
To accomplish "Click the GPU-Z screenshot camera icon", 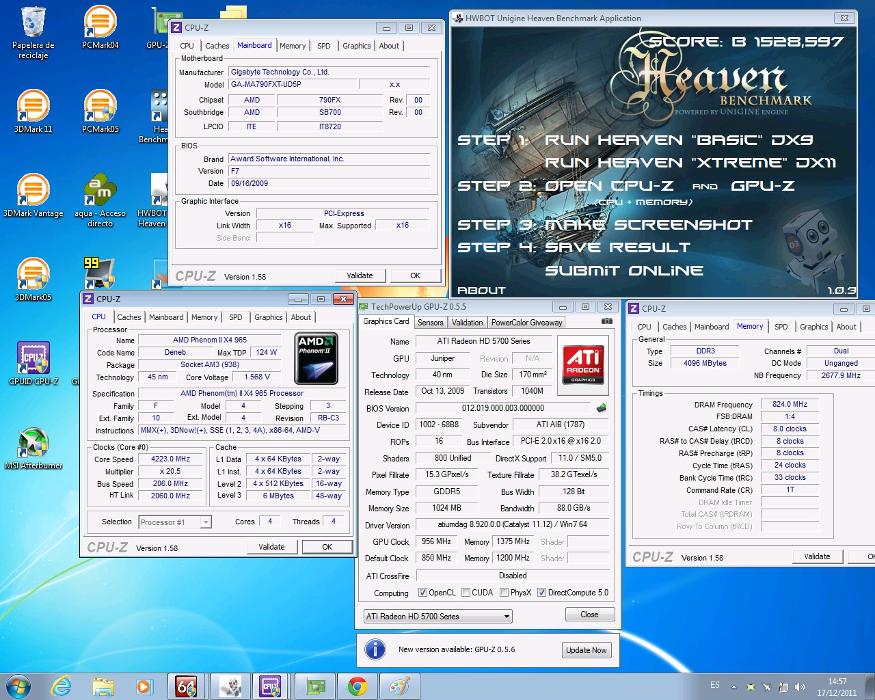I will coord(607,322).
